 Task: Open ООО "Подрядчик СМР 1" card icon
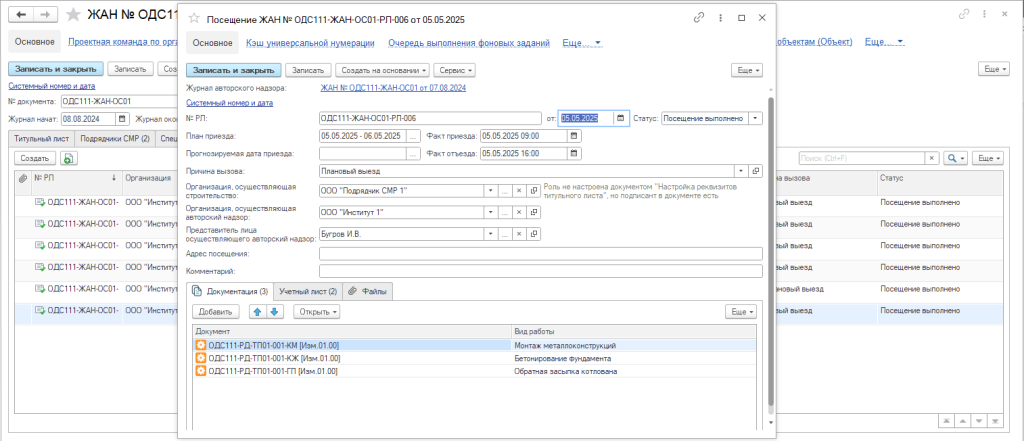click(x=534, y=191)
